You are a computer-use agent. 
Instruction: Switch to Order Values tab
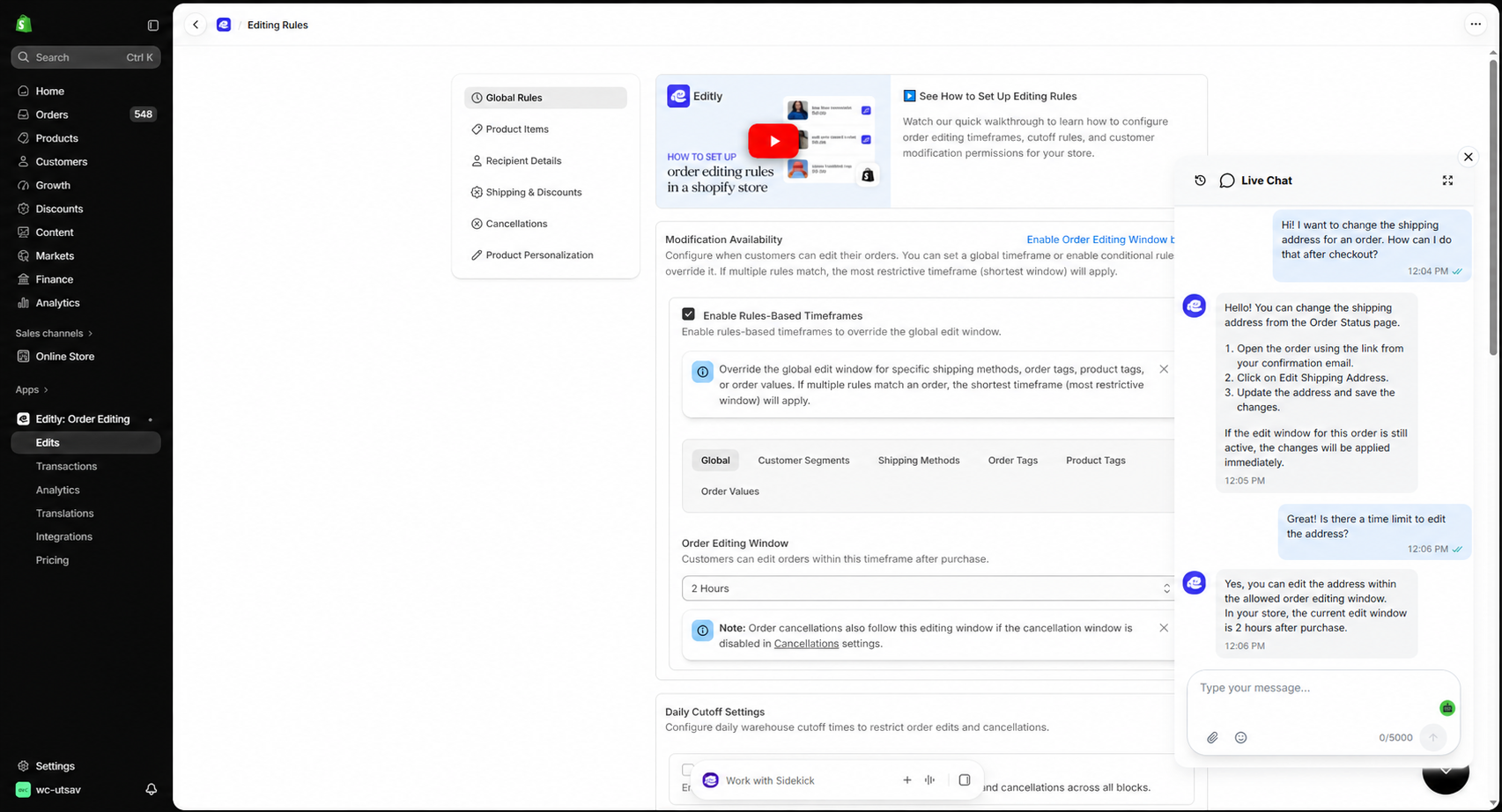click(x=730, y=491)
